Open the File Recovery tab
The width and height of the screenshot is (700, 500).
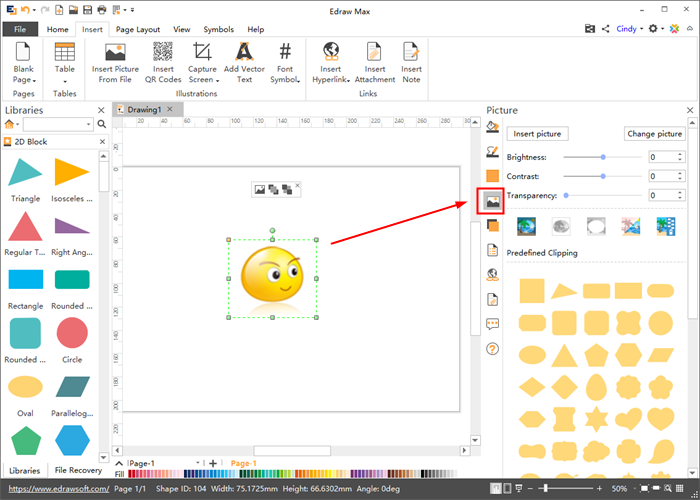79,470
